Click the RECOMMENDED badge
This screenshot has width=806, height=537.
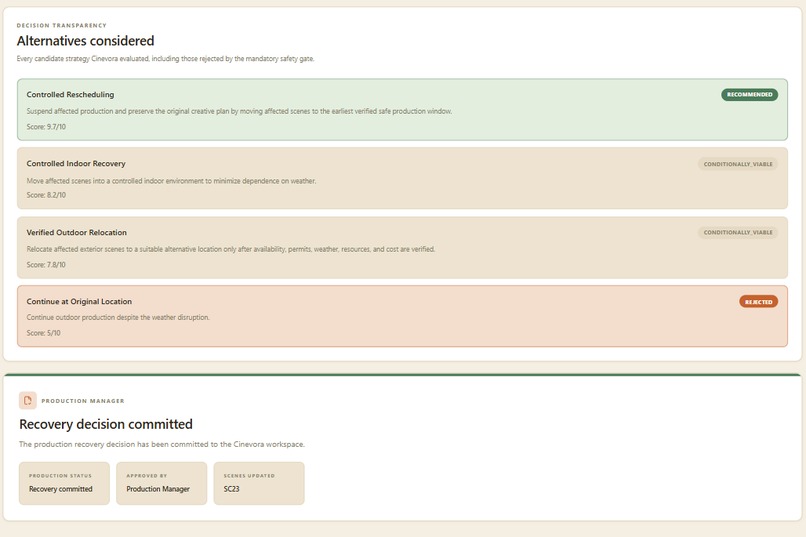[749, 95]
